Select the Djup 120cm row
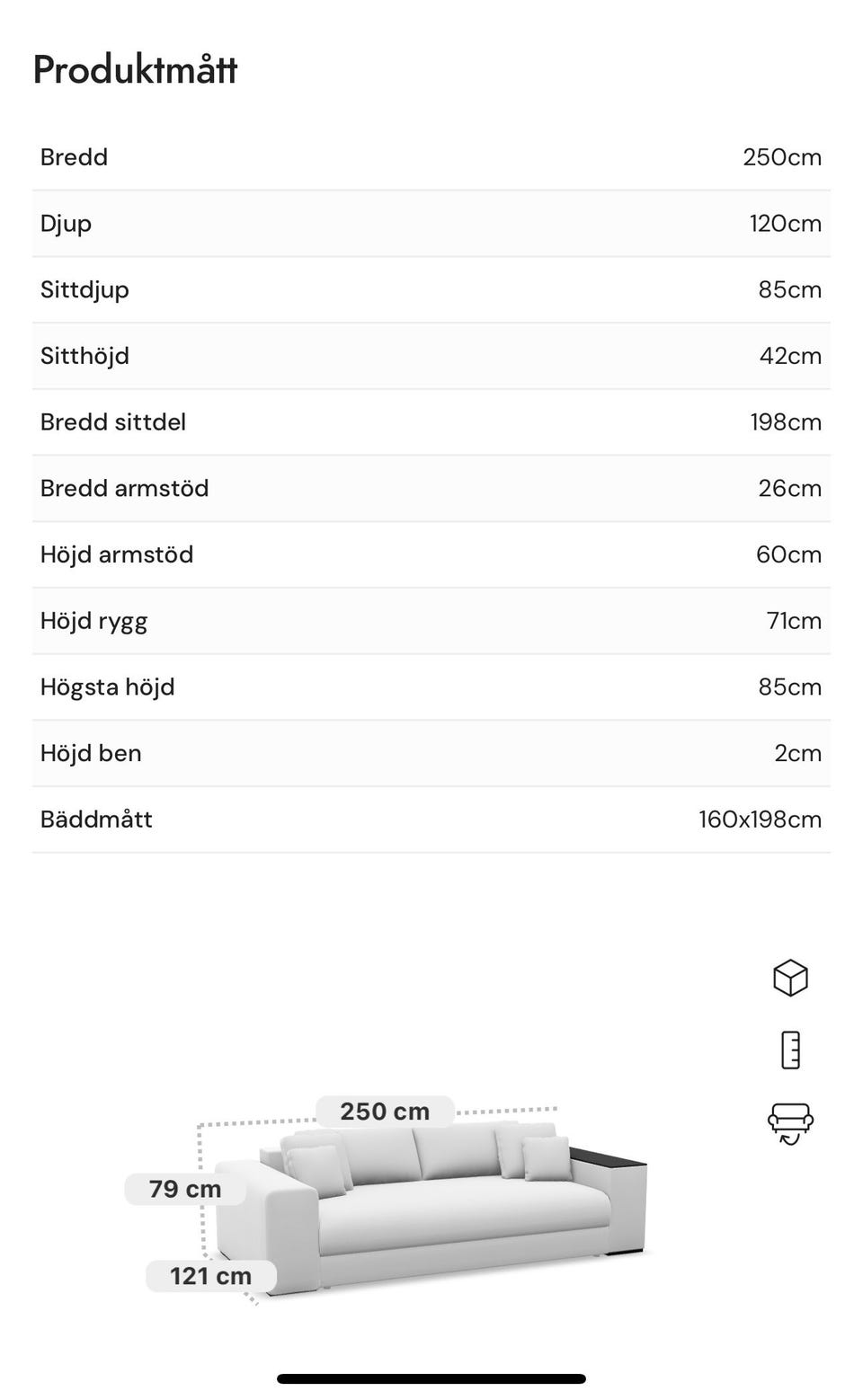 (x=431, y=224)
